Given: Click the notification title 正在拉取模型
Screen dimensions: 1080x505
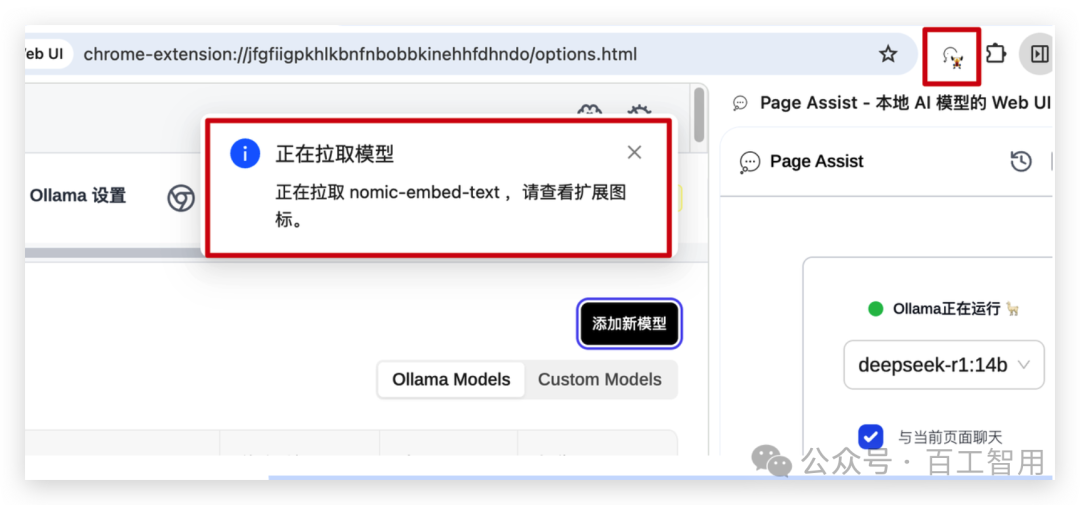Looking at the screenshot, I should coord(335,153).
